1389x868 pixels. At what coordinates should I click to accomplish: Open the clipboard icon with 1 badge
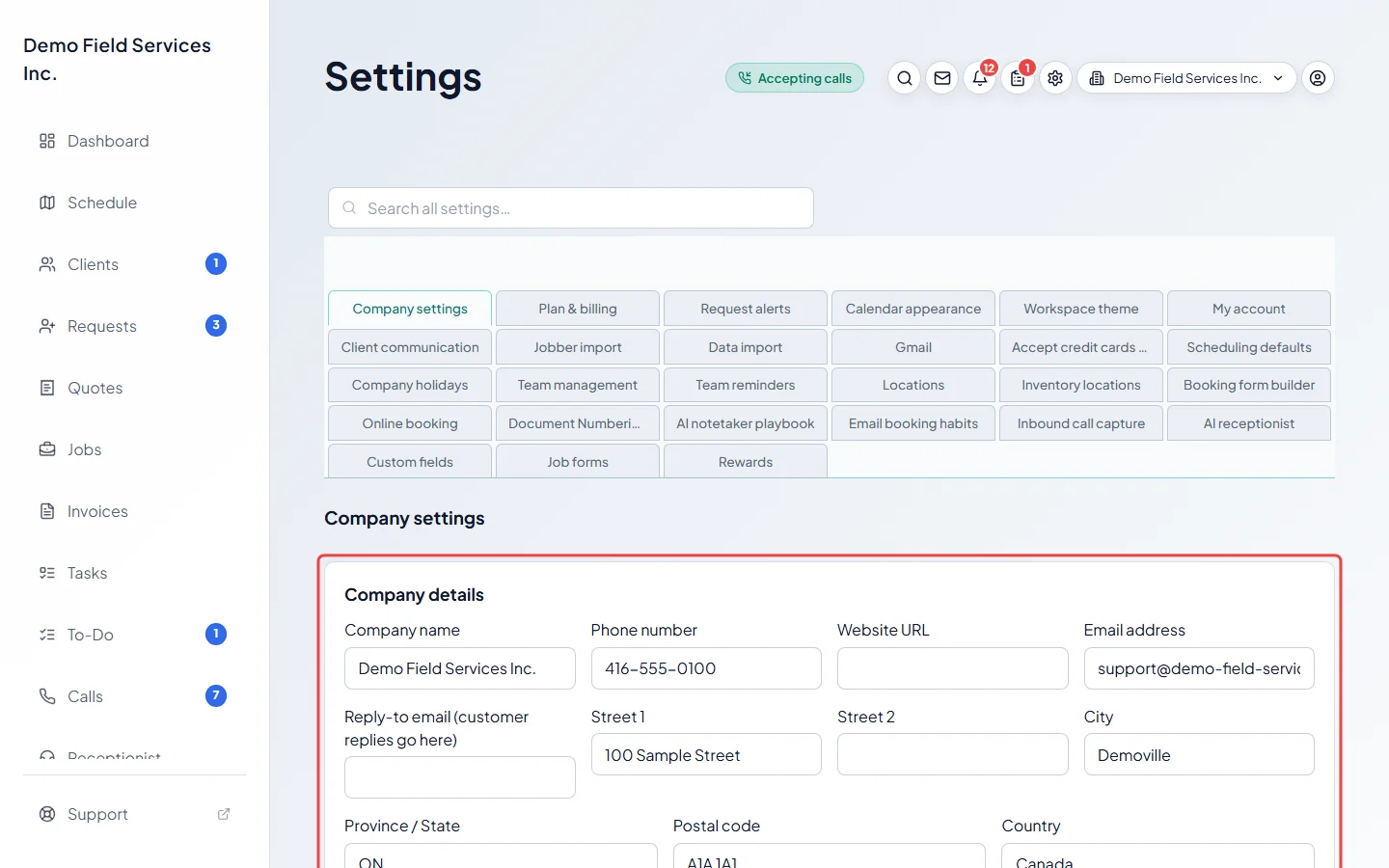coord(1018,78)
